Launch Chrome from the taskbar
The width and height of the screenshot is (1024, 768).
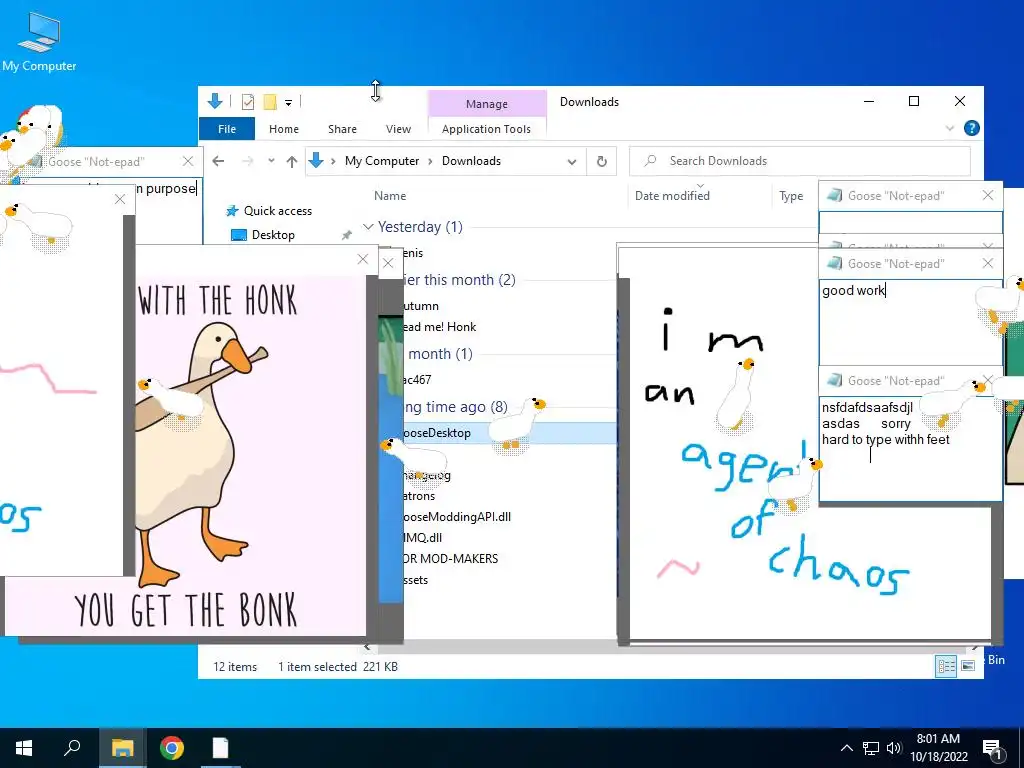(172, 748)
